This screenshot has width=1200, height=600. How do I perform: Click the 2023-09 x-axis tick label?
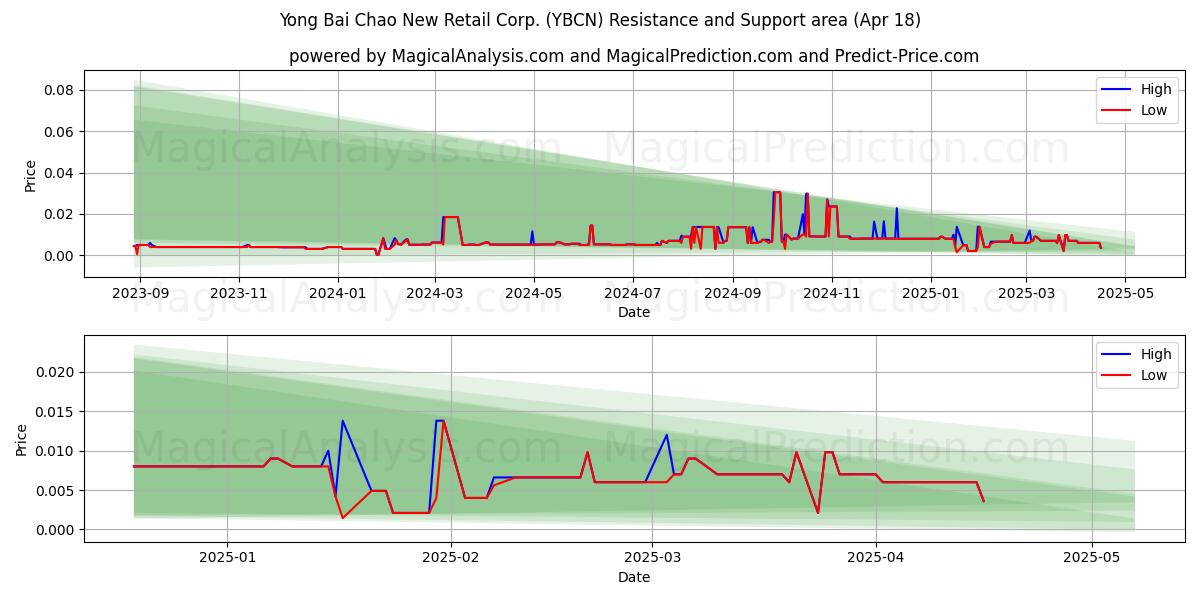[140, 293]
